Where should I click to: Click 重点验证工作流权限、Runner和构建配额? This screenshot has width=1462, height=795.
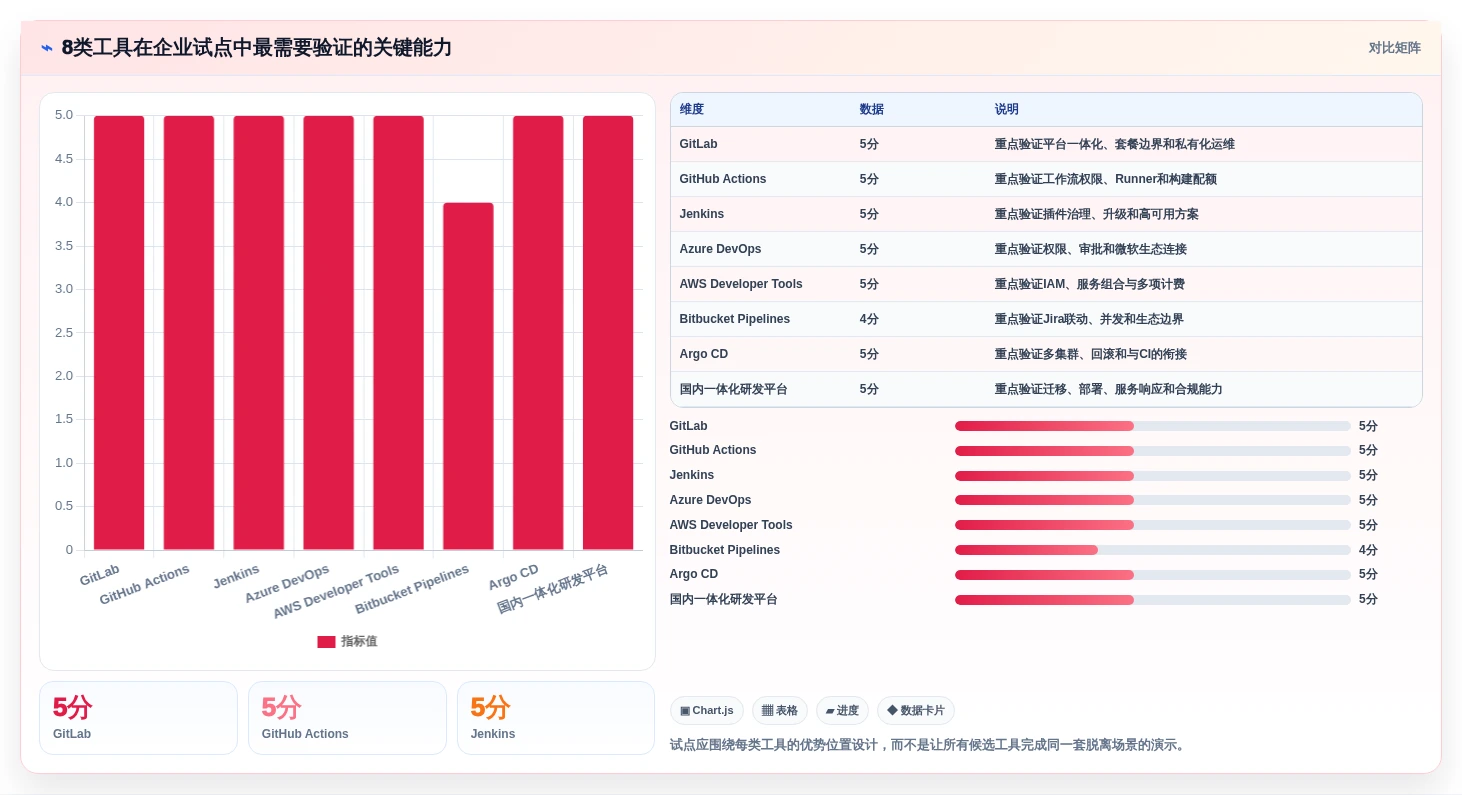coord(1105,179)
